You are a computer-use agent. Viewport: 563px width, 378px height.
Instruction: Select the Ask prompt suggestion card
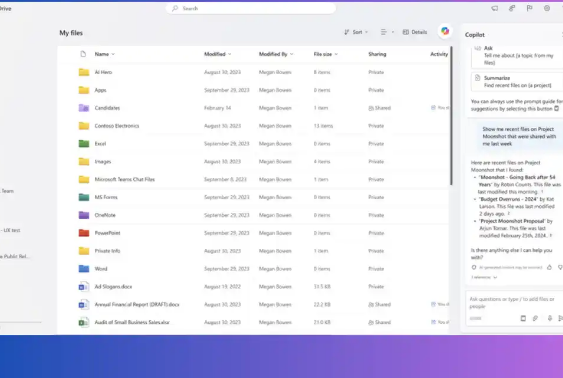[517, 56]
